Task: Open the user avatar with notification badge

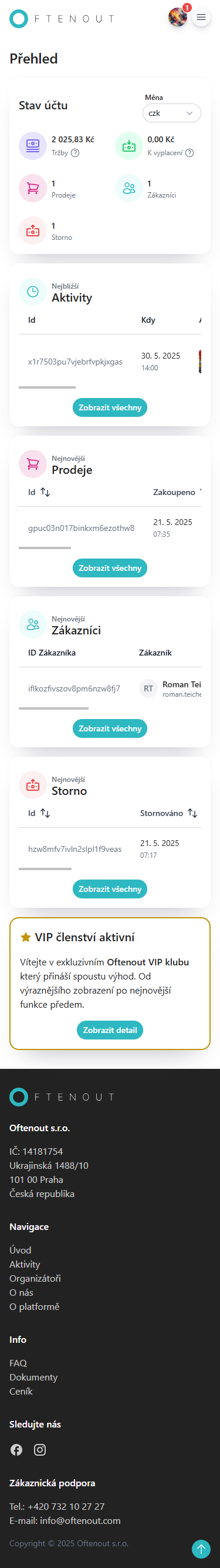Action: tap(178, 17)
